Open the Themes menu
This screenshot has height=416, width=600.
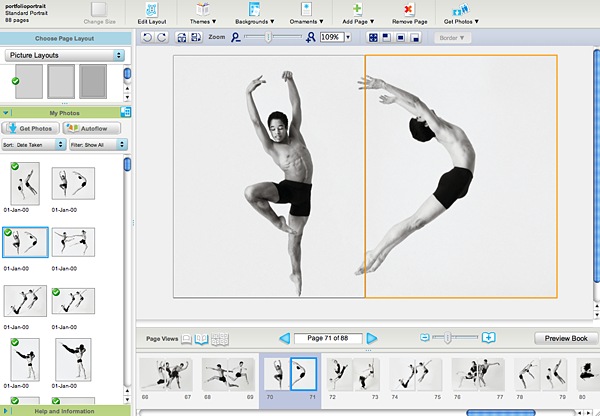click(201, 13)
